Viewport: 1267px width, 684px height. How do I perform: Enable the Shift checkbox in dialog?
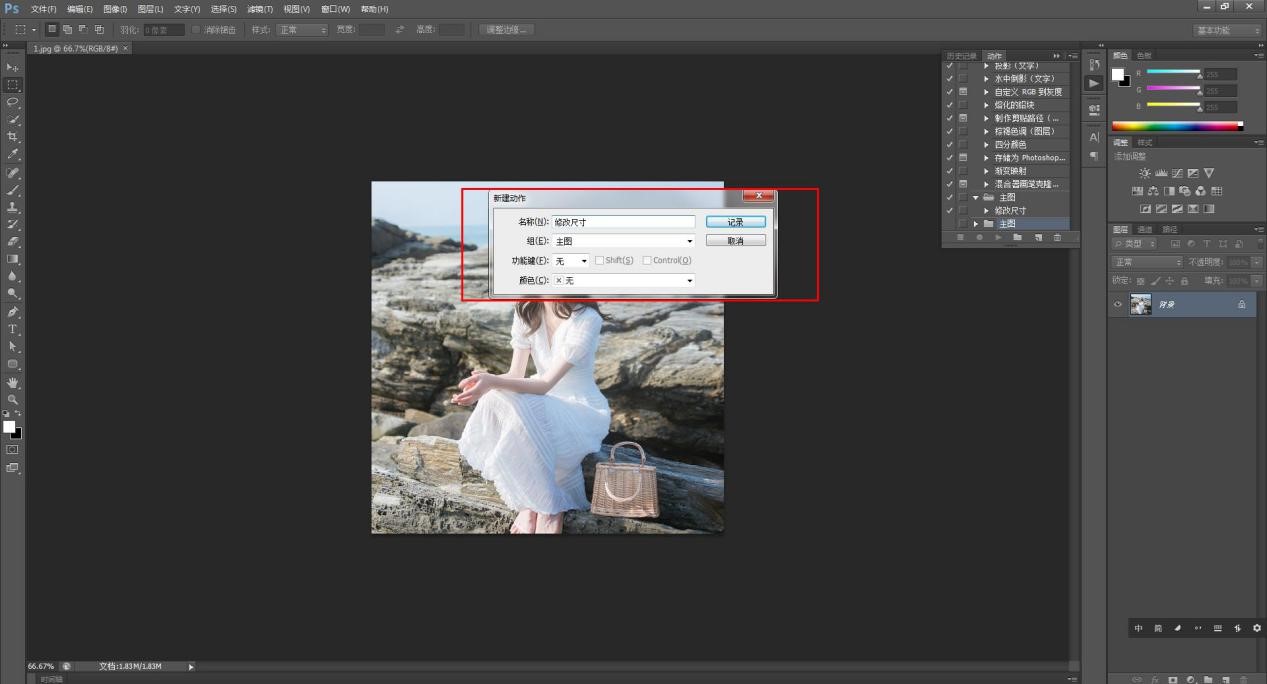[x=599, y=261]
